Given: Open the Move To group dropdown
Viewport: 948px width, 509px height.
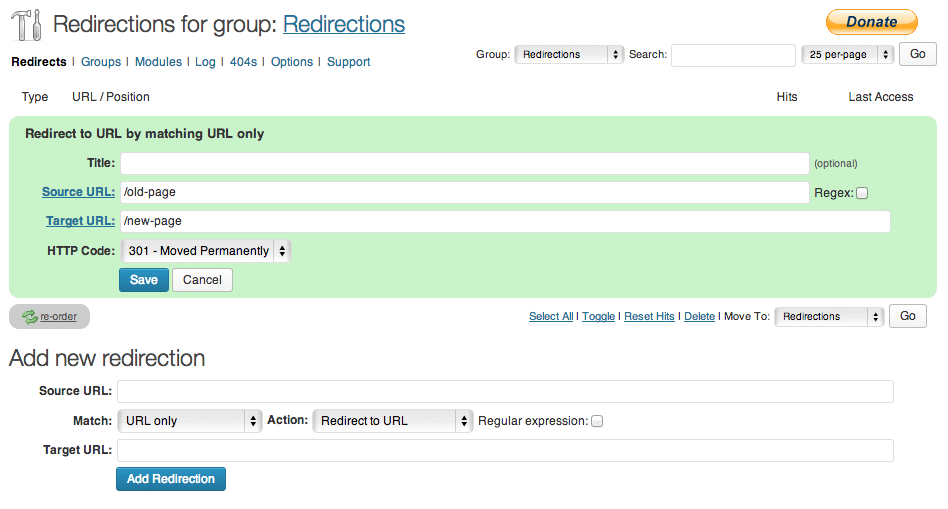Looking at the screenshot, I should [829, 317].
